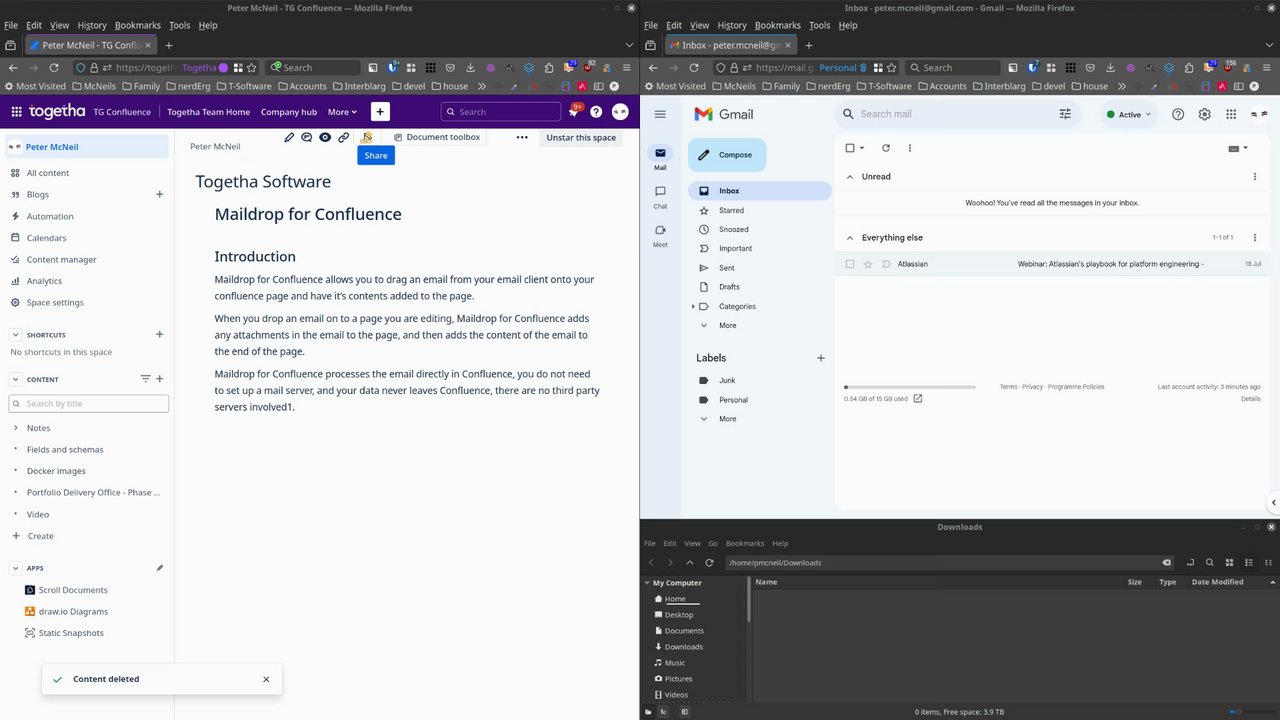The image size is (1280, 720).
Task: Open Gmail support question-mark icon
Action: [1178, 114]
